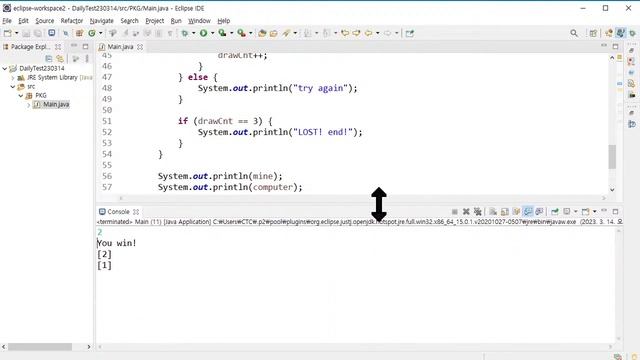Toggle Word Wrap in Console

[516, 211]
